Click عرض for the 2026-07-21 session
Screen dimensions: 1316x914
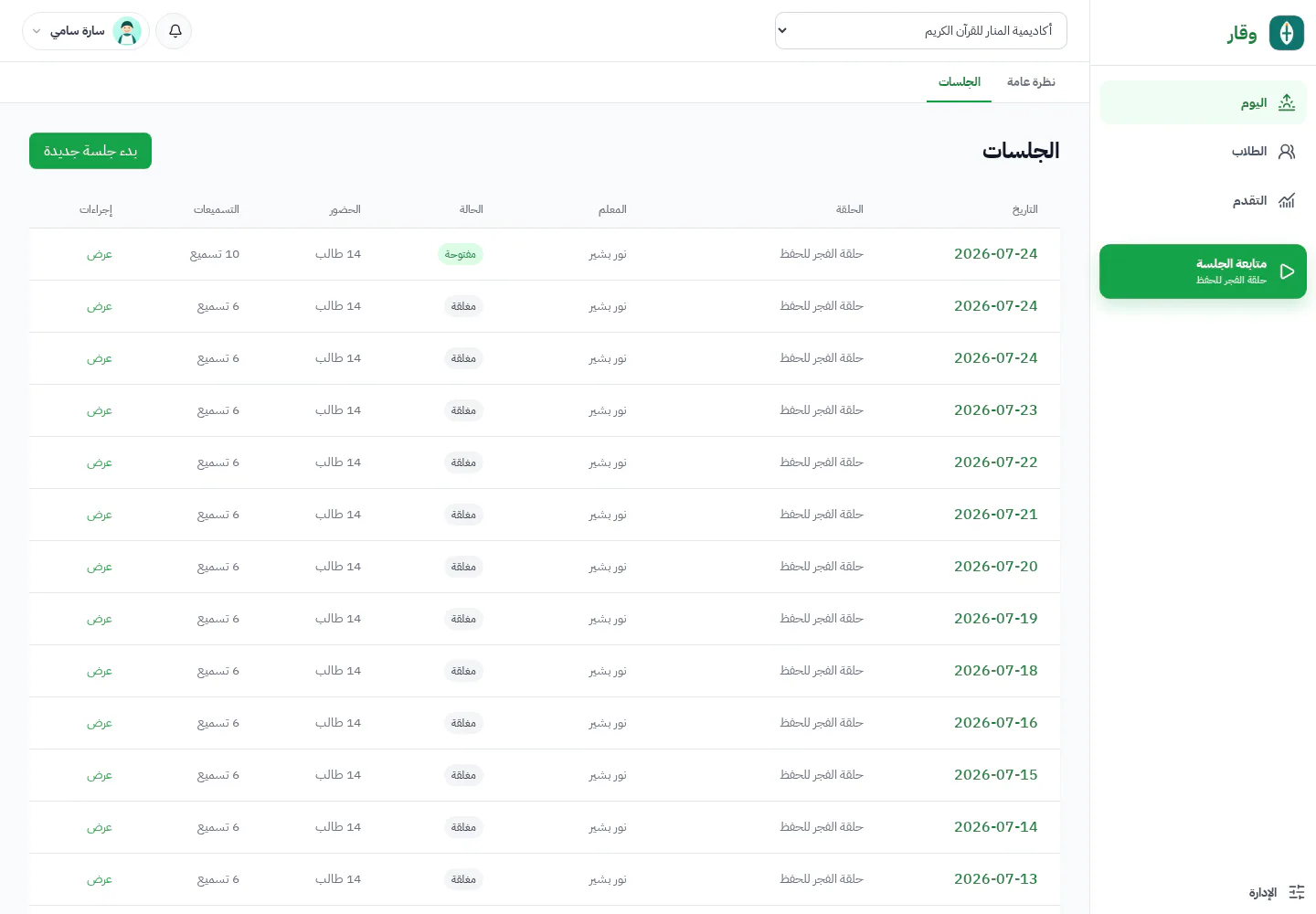(x=99, y=515)
